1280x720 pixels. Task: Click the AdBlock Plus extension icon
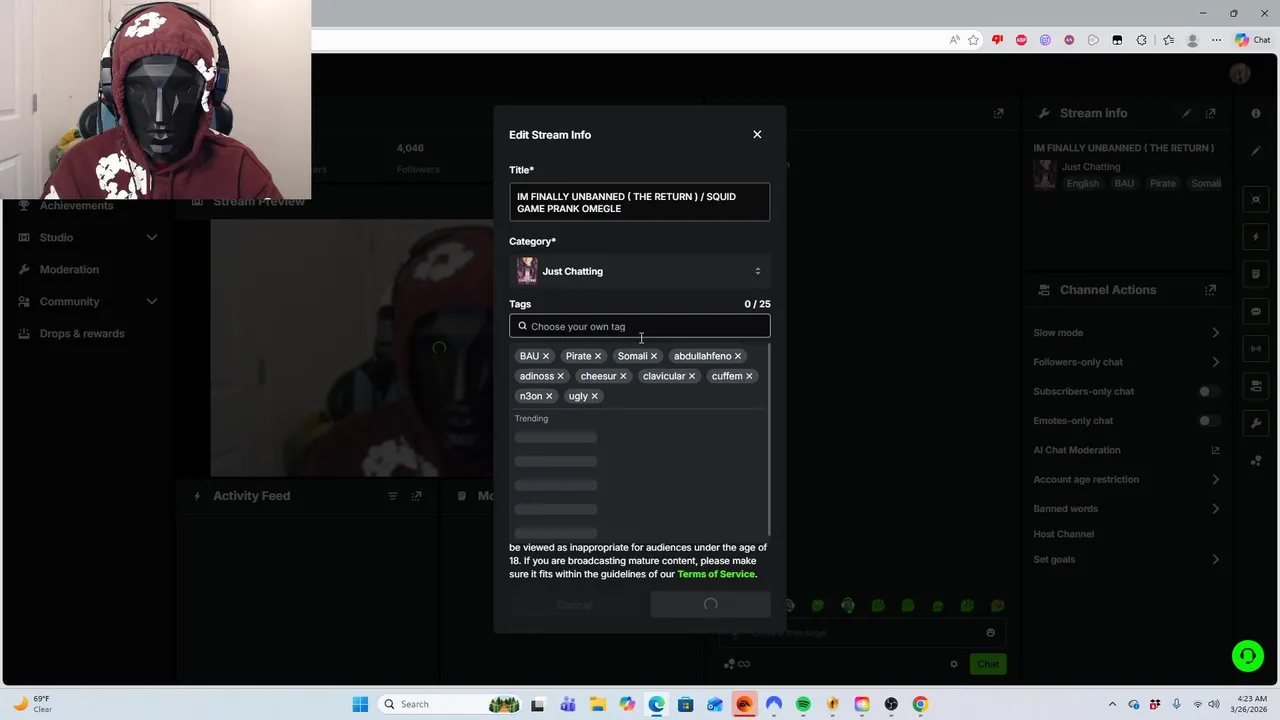(1021, 40)
